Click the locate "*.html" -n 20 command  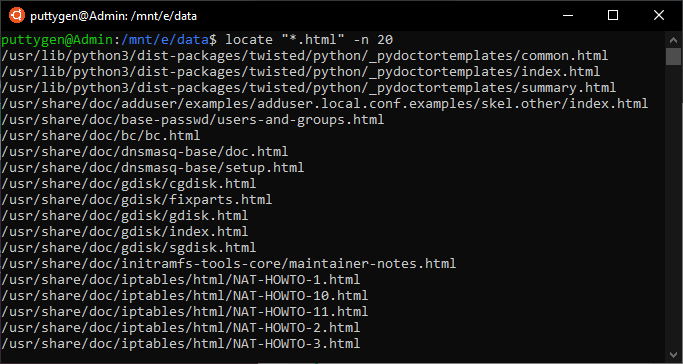tap(309, 40)
